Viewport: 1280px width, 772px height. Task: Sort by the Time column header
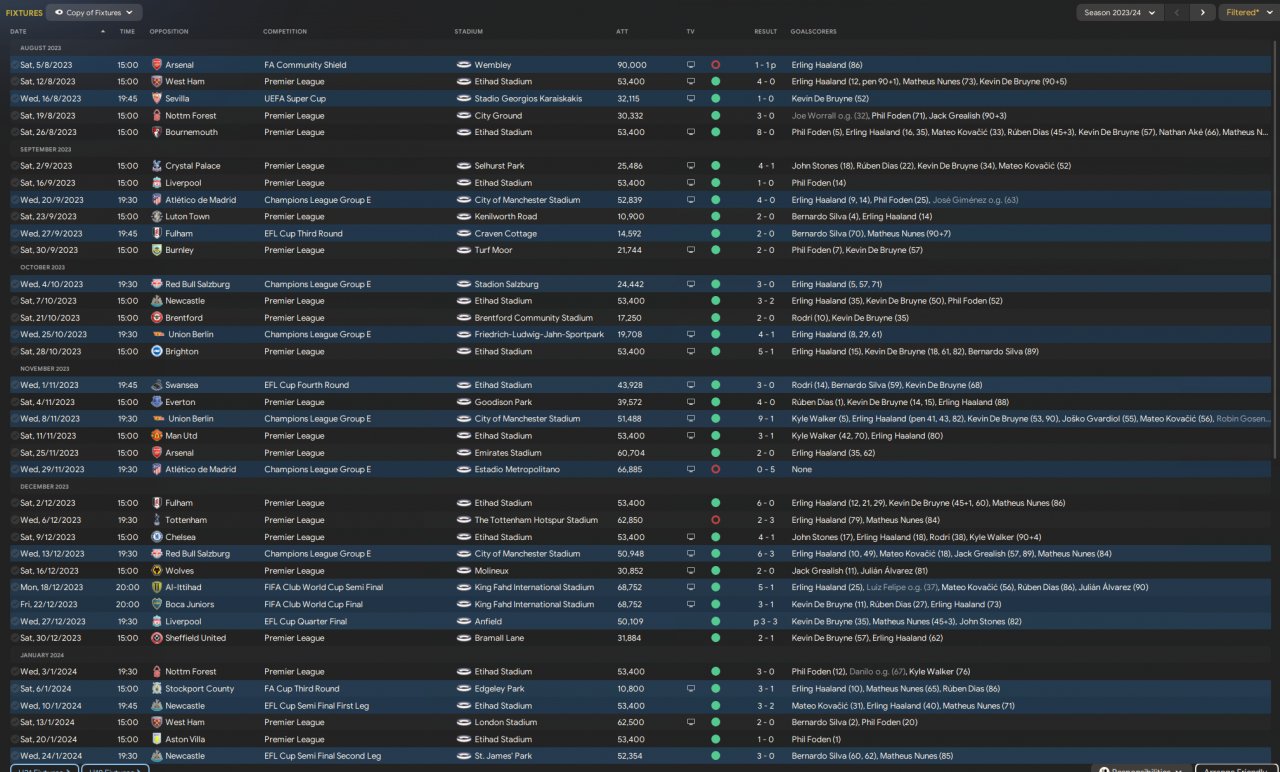(127, 32)
